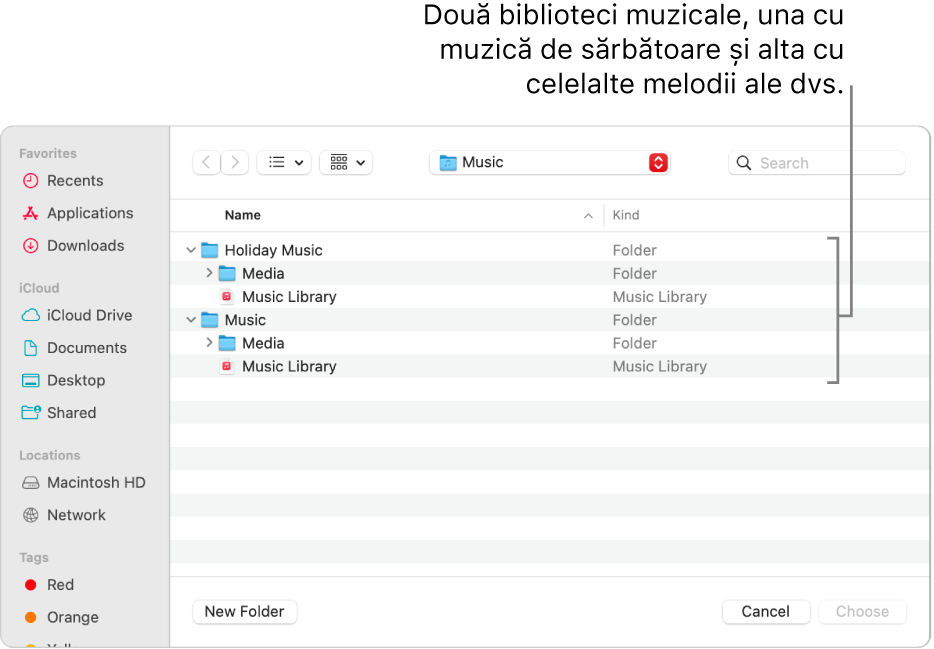
Task: Click the Holiday Music folder icon
Action: click(x=210, y=250)
